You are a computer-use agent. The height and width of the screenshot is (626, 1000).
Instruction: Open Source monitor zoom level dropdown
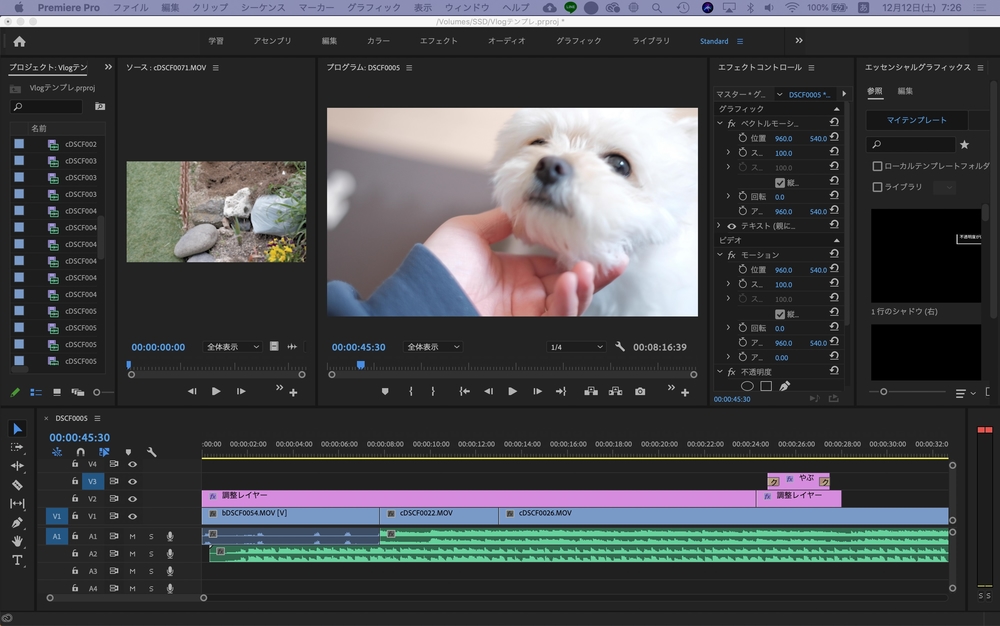click(x=232, y=347)
